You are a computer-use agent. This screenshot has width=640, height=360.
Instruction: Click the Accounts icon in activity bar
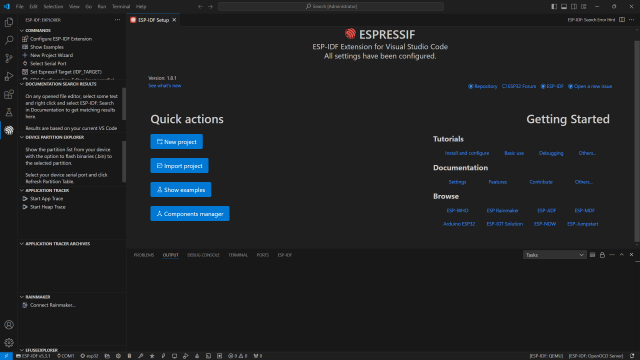9,324
